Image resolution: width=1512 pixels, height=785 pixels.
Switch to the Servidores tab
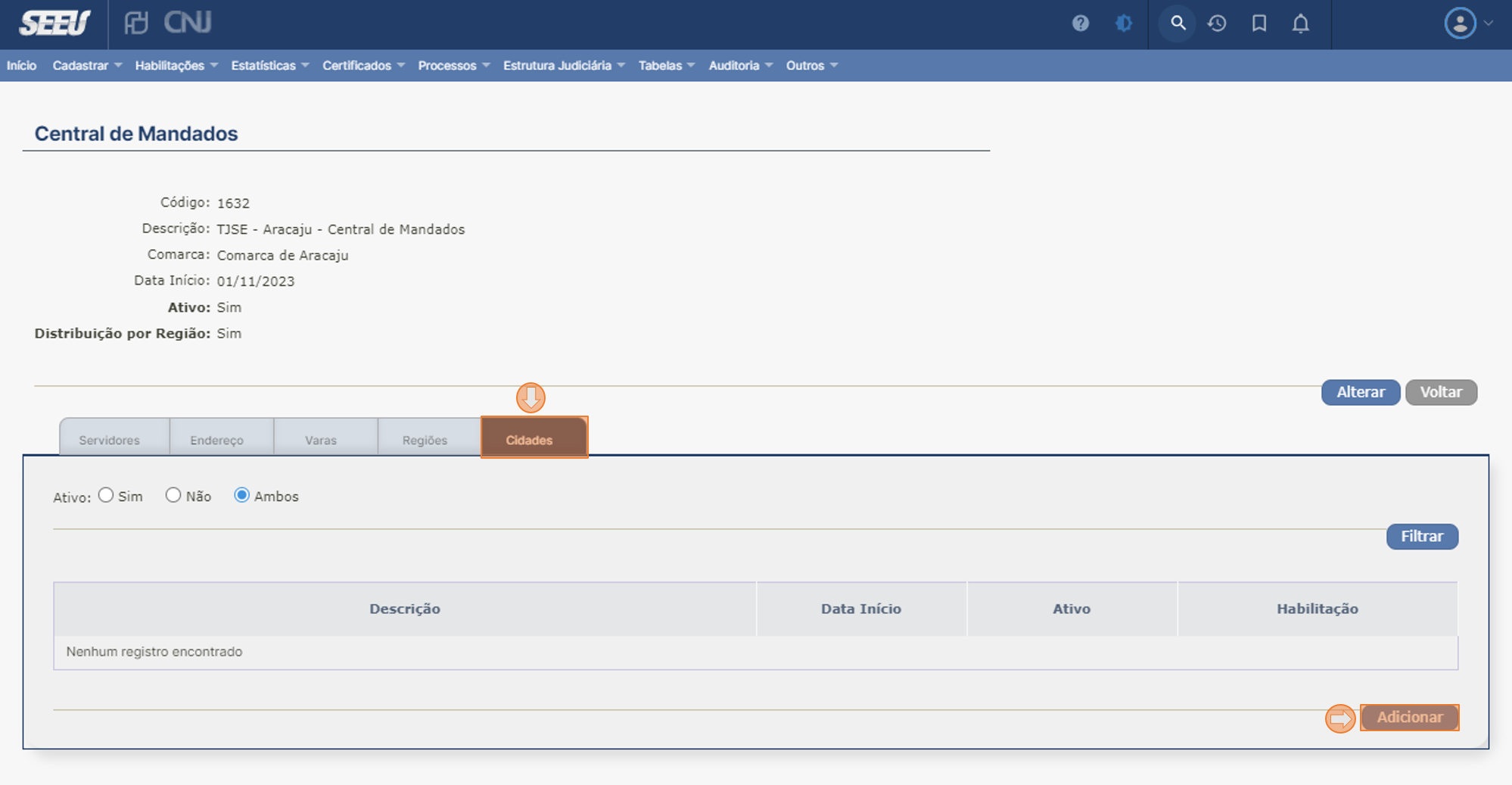(110, 440)
